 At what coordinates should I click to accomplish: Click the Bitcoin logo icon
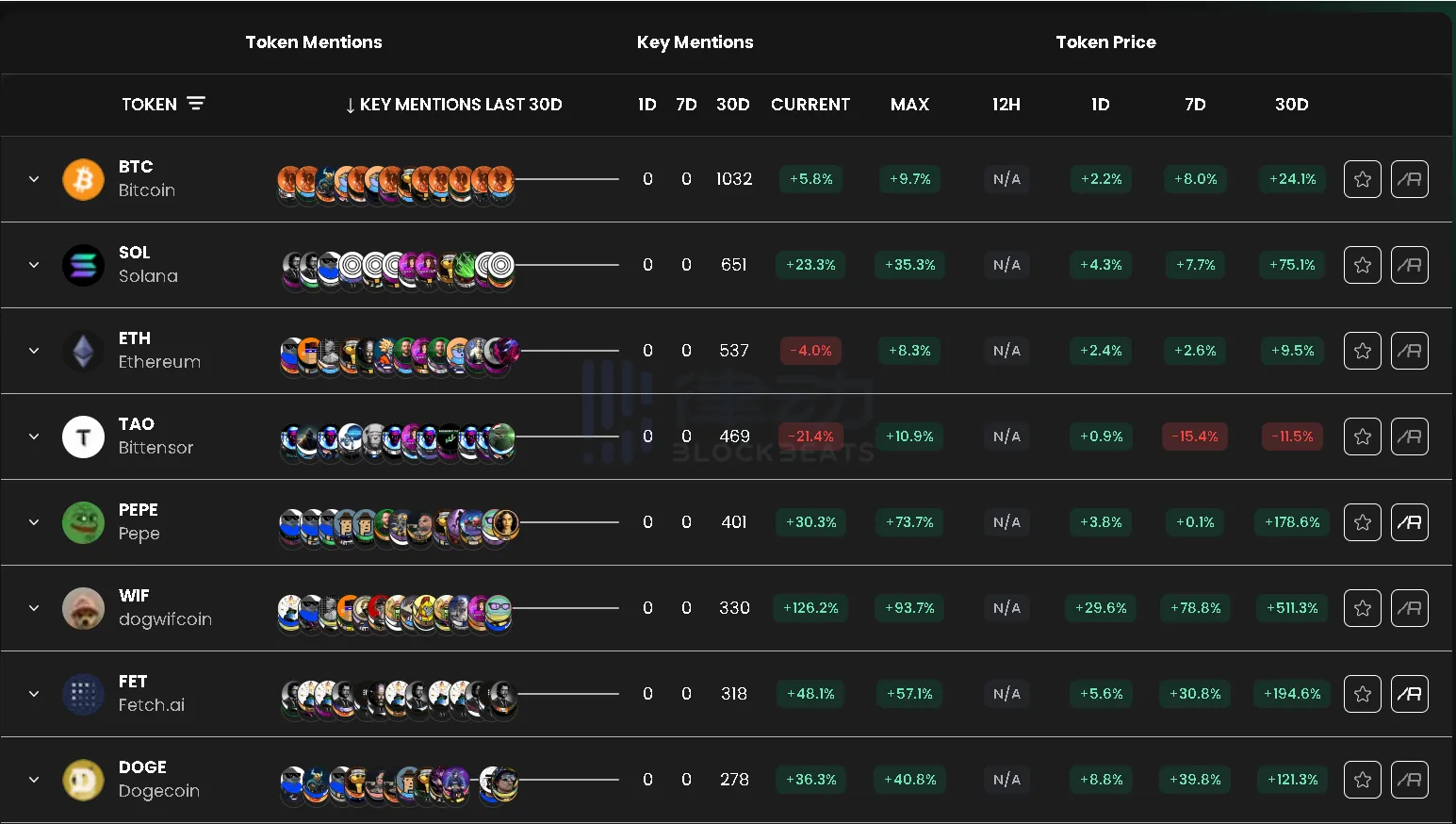(x=83, y=179)
